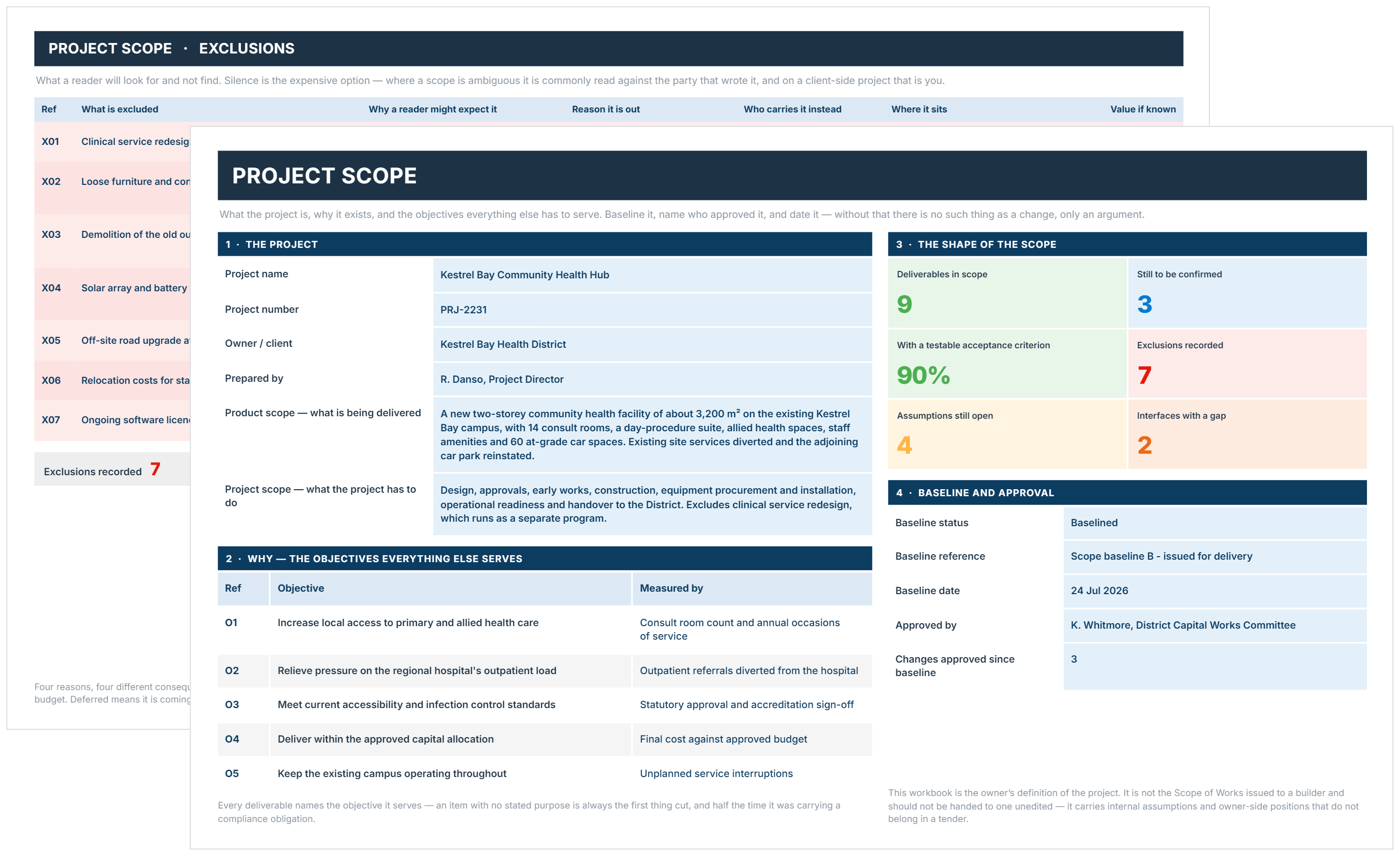
Task: Click the '3 · THE SHAPE OF THE SCOPE' header
Action: click(x=1127, y=244)
